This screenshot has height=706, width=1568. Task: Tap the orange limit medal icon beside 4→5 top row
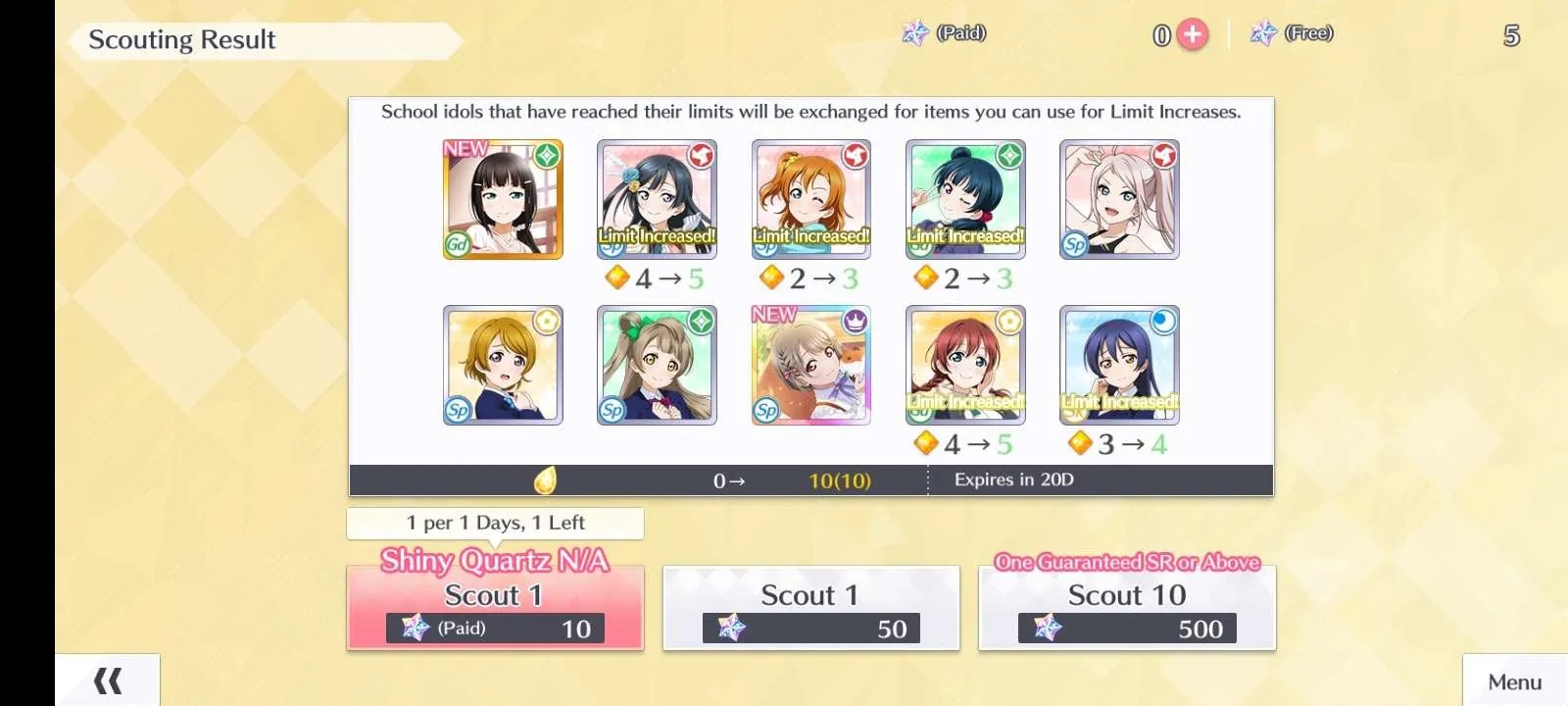(x=617, y=277)
